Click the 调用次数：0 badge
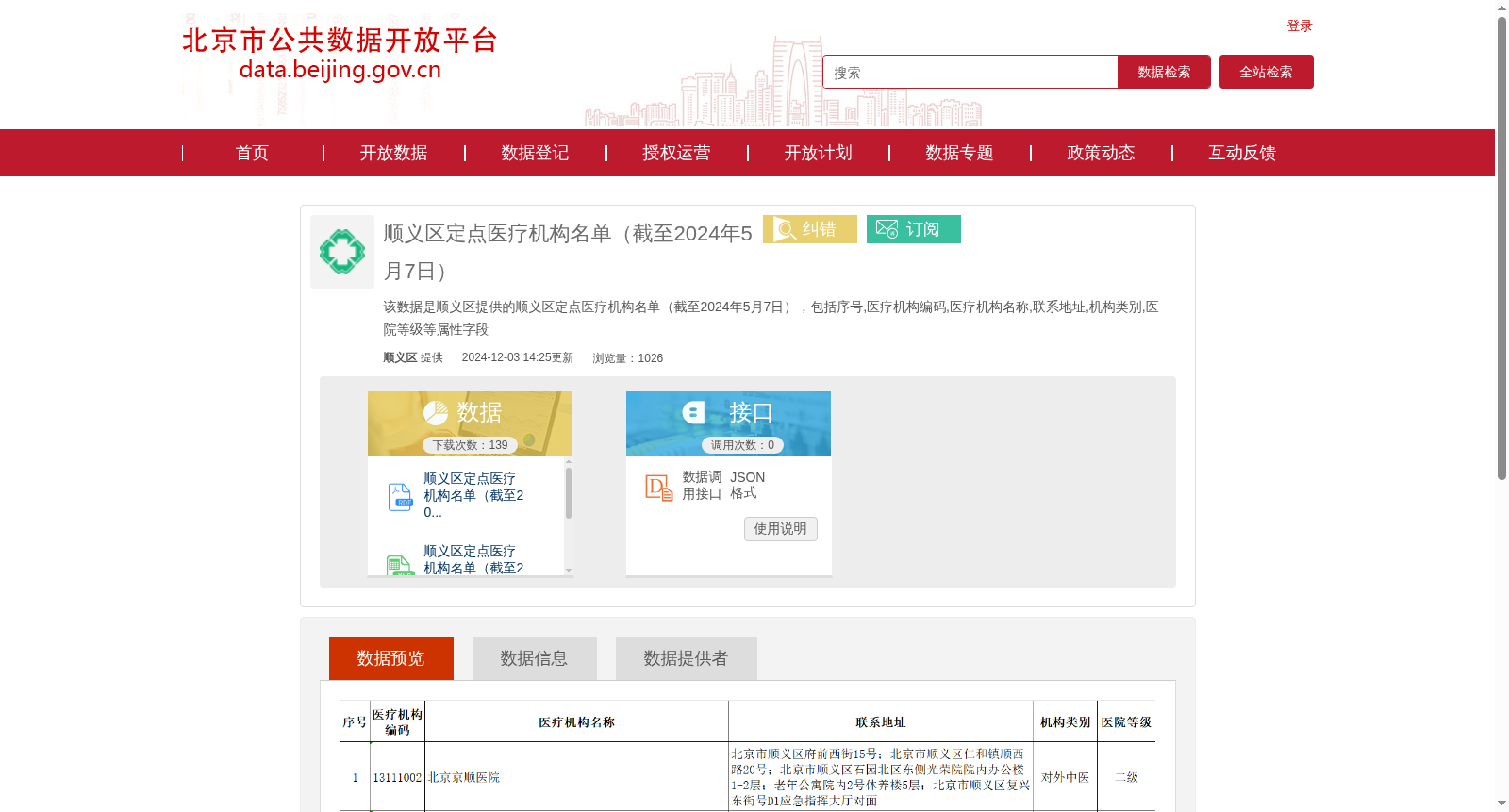This screenshot has width=1509, height=812. (x=742, y=445)
